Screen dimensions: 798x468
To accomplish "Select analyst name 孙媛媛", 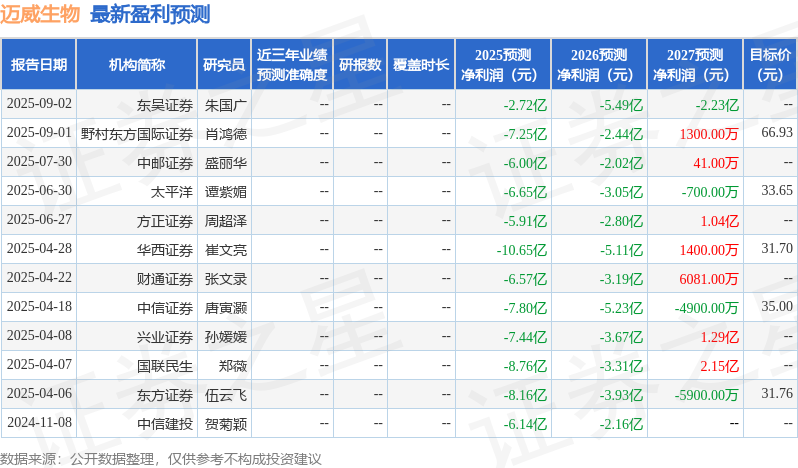I will [x=225, y=337].
